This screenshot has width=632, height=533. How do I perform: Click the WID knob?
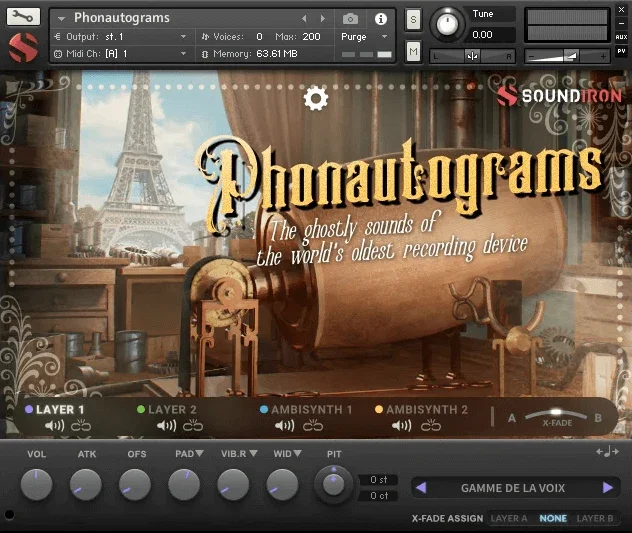tap(283, 484)
